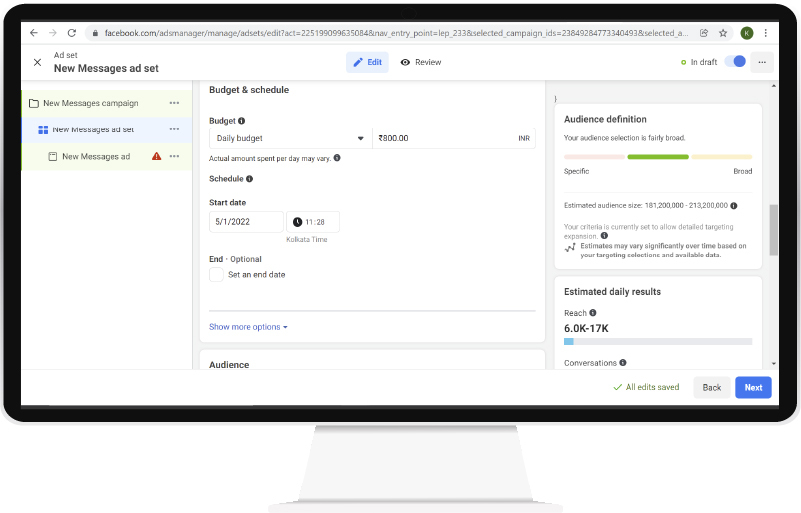Open options for New Messages campaign

[x=174, y=103]
